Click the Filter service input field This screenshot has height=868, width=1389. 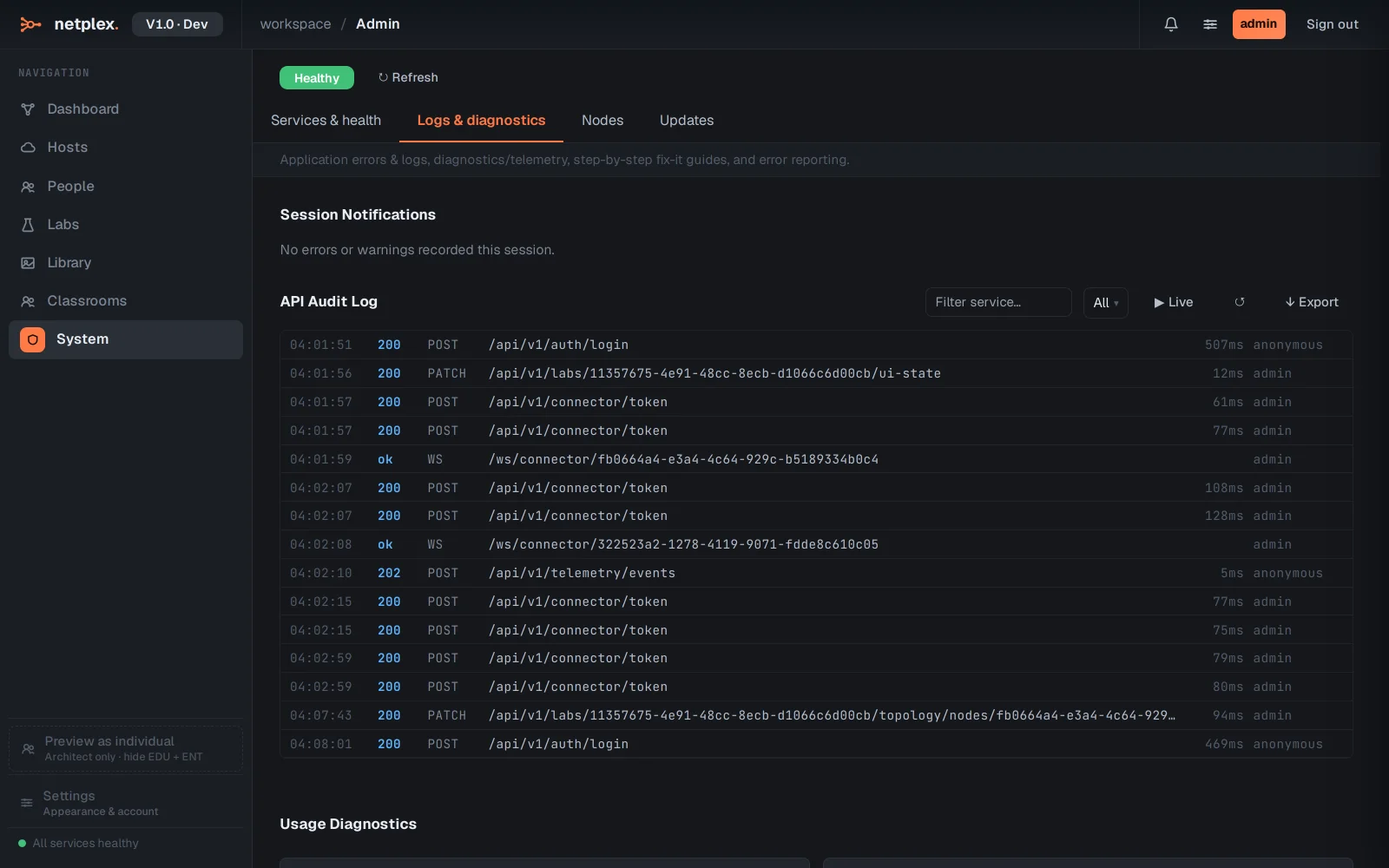click(998, 302)
